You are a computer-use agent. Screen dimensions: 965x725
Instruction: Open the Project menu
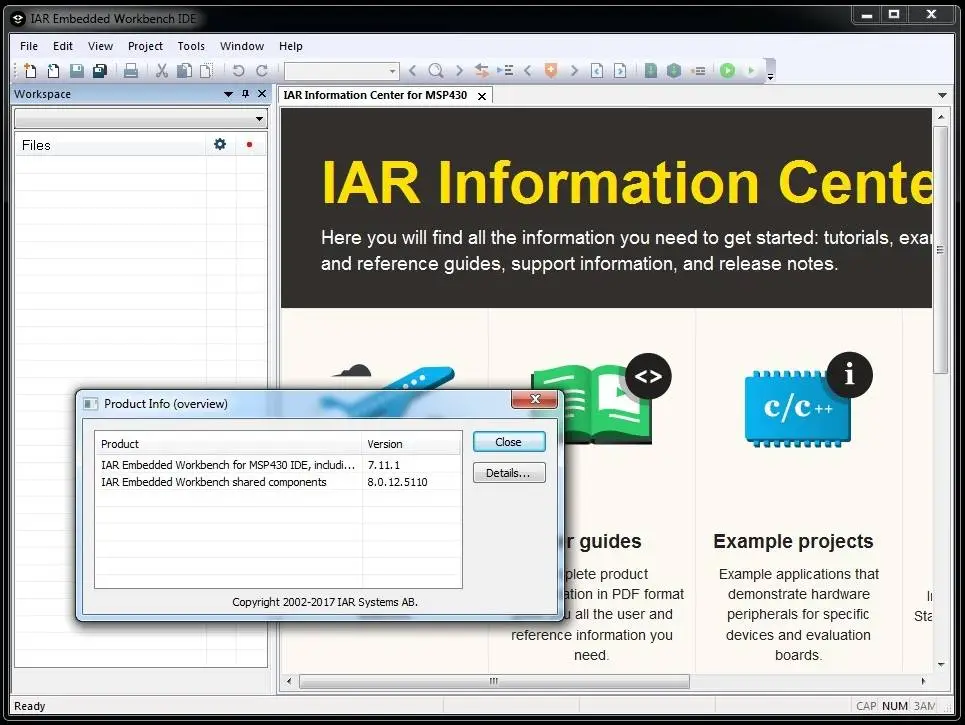[x=145, y=46]
